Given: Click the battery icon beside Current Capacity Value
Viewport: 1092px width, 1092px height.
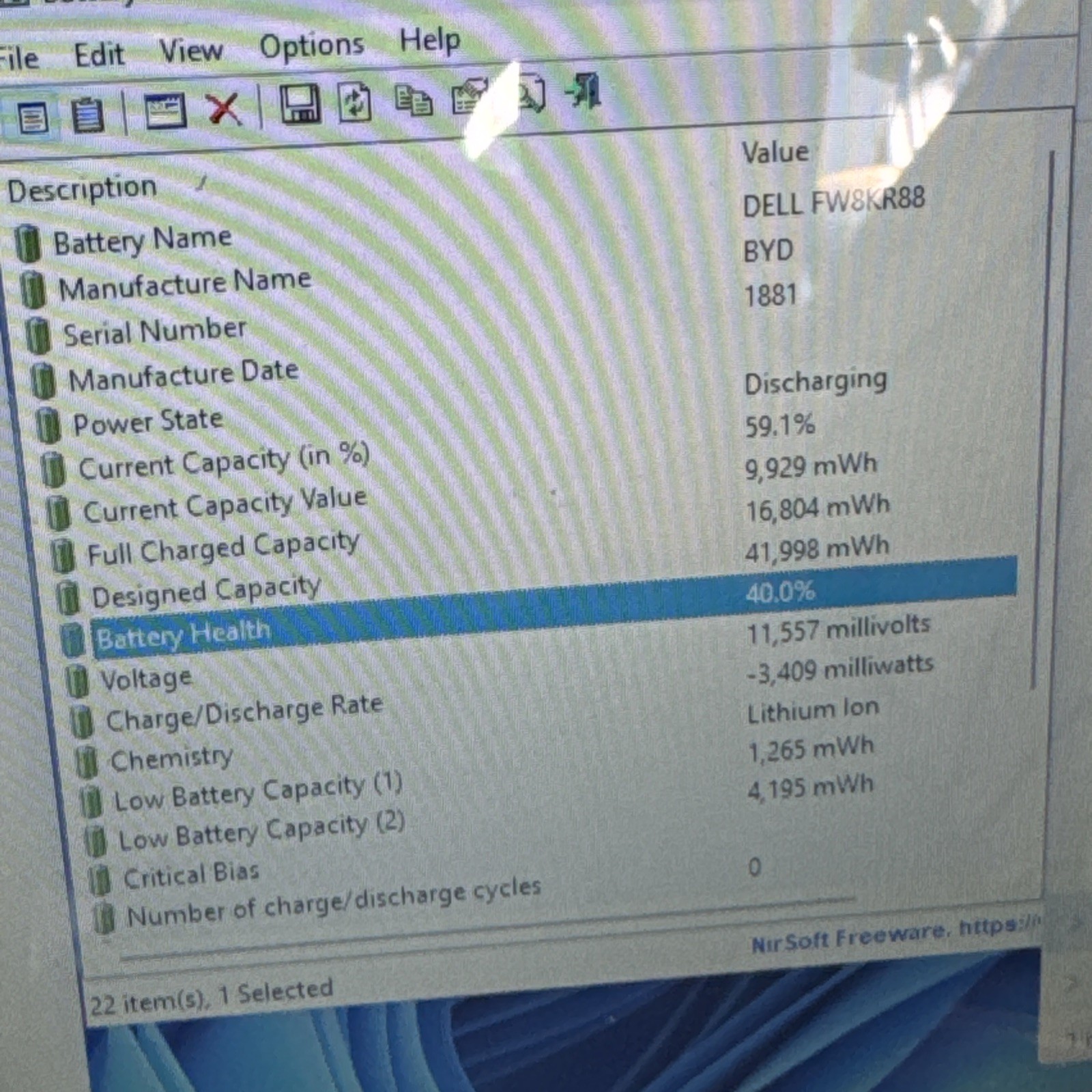Looking at the screenshot, I should pyautogui.click(x=59, y=513).
